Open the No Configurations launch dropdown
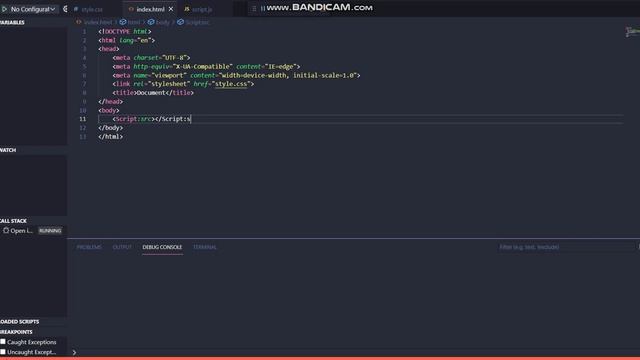This screenshot has width=640, height=360. [x=33, y=9]
